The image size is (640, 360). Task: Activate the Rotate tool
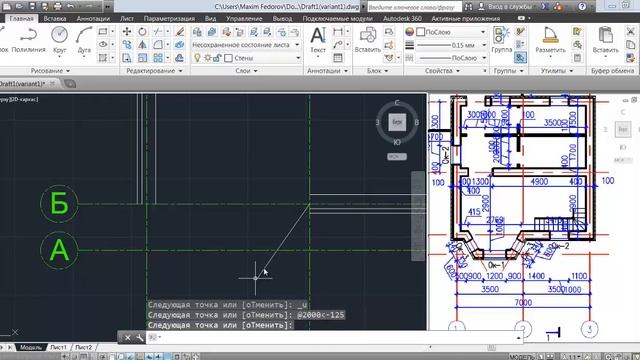(142, 31)
